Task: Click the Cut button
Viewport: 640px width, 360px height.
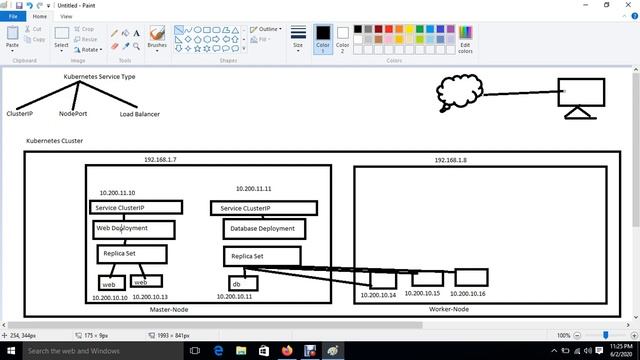Action: pos(33,29)
